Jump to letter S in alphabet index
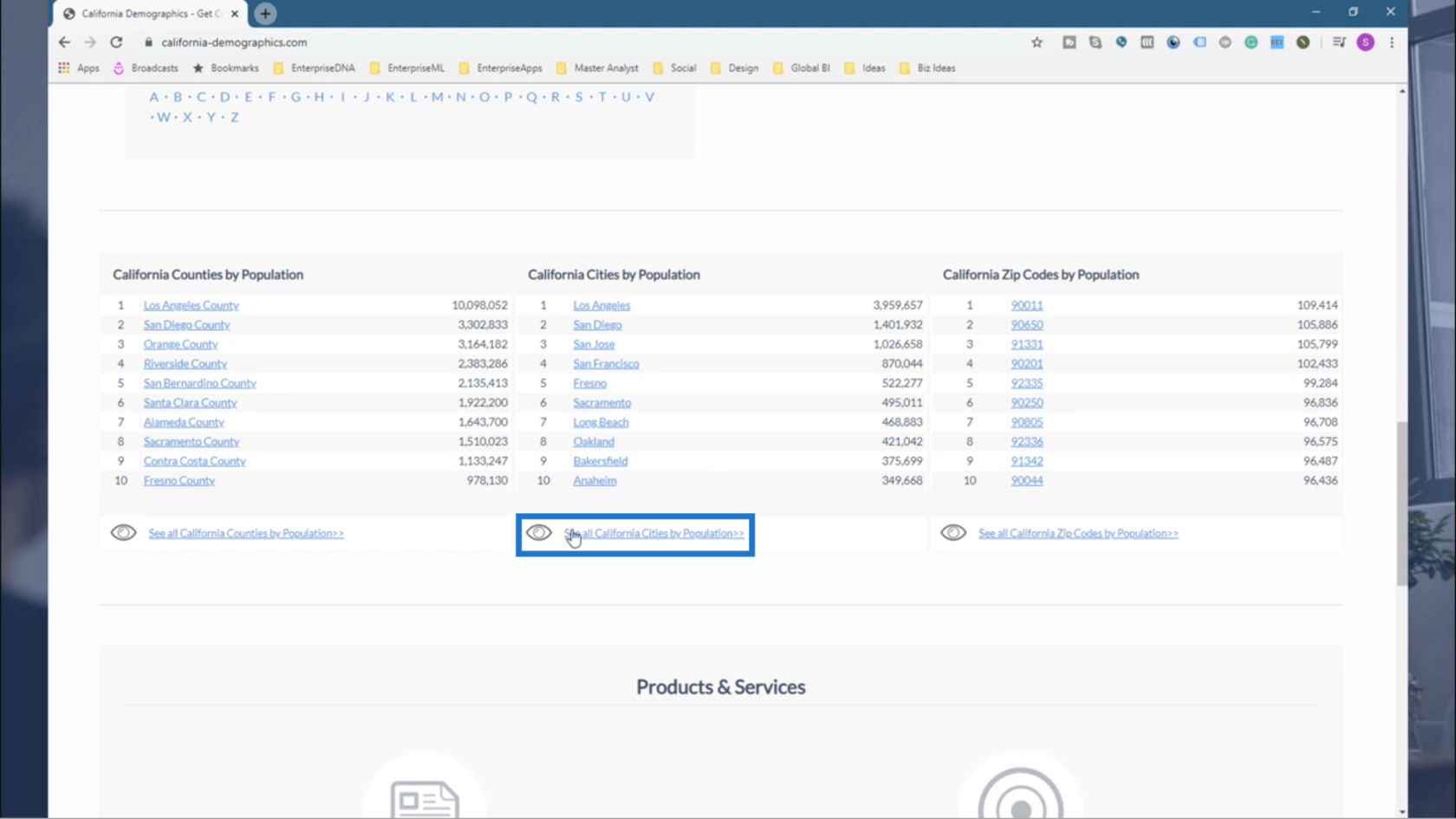This screenshot has width=1456, height=819. [x=579, y=97]
